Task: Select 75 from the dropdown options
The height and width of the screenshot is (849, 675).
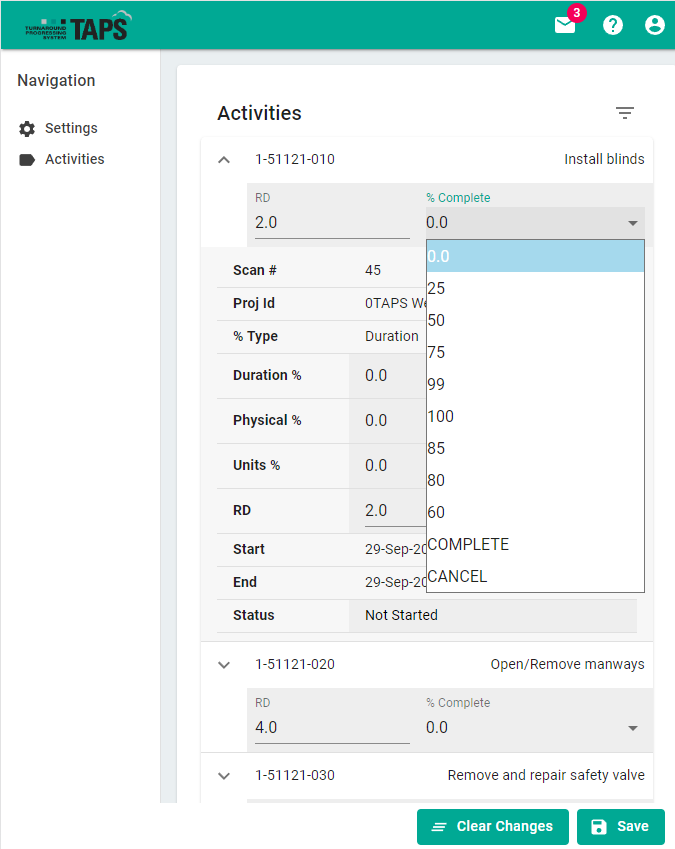Action: [535, 352]
